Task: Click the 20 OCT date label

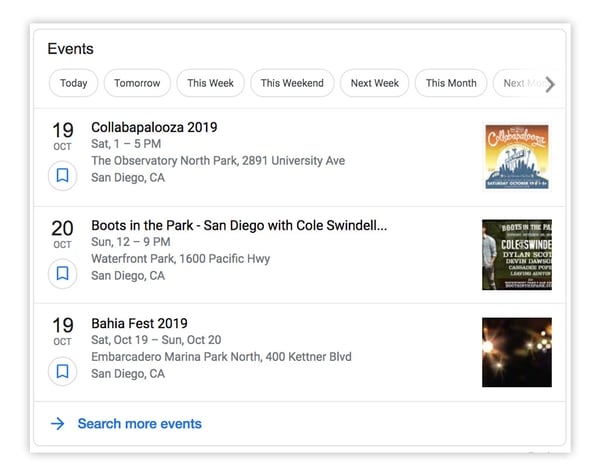Action: tap(62, 234)
